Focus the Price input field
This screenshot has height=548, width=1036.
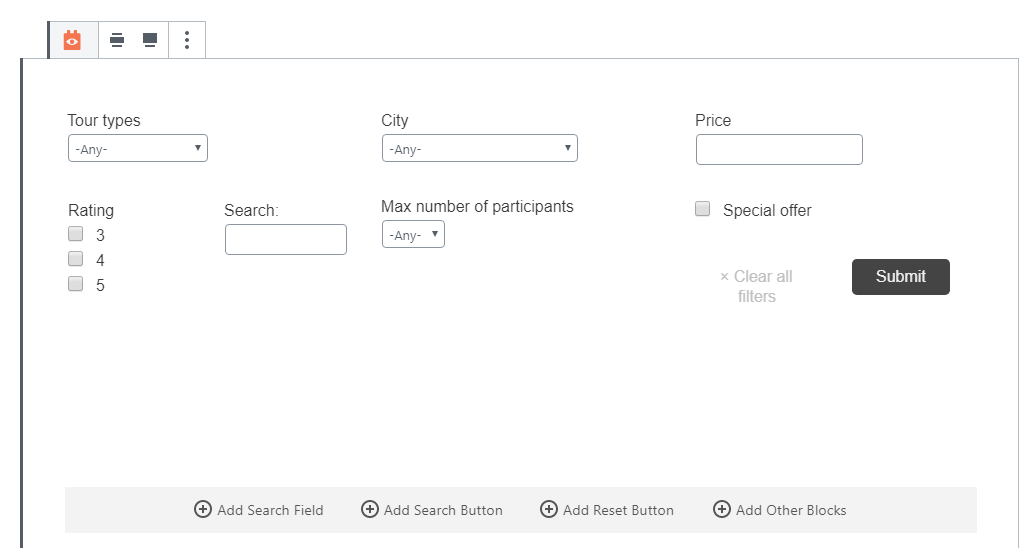click(779, 149)
